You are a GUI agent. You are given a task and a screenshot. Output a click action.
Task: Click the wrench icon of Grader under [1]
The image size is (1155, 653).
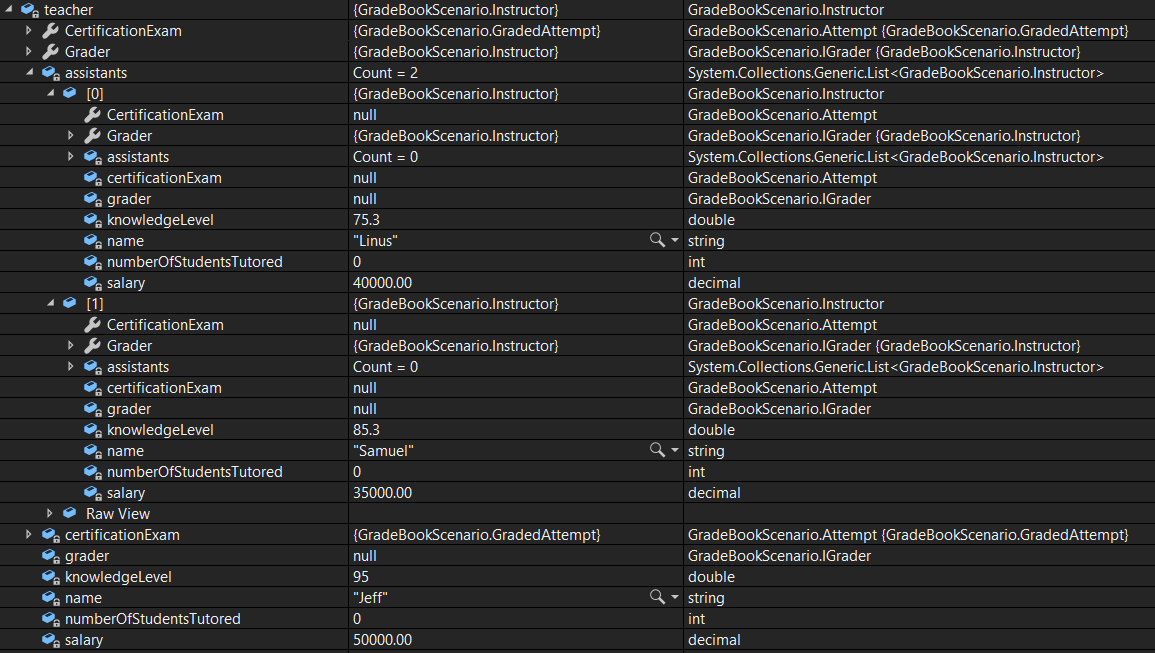pyautogui.click(x=92, y=346)
